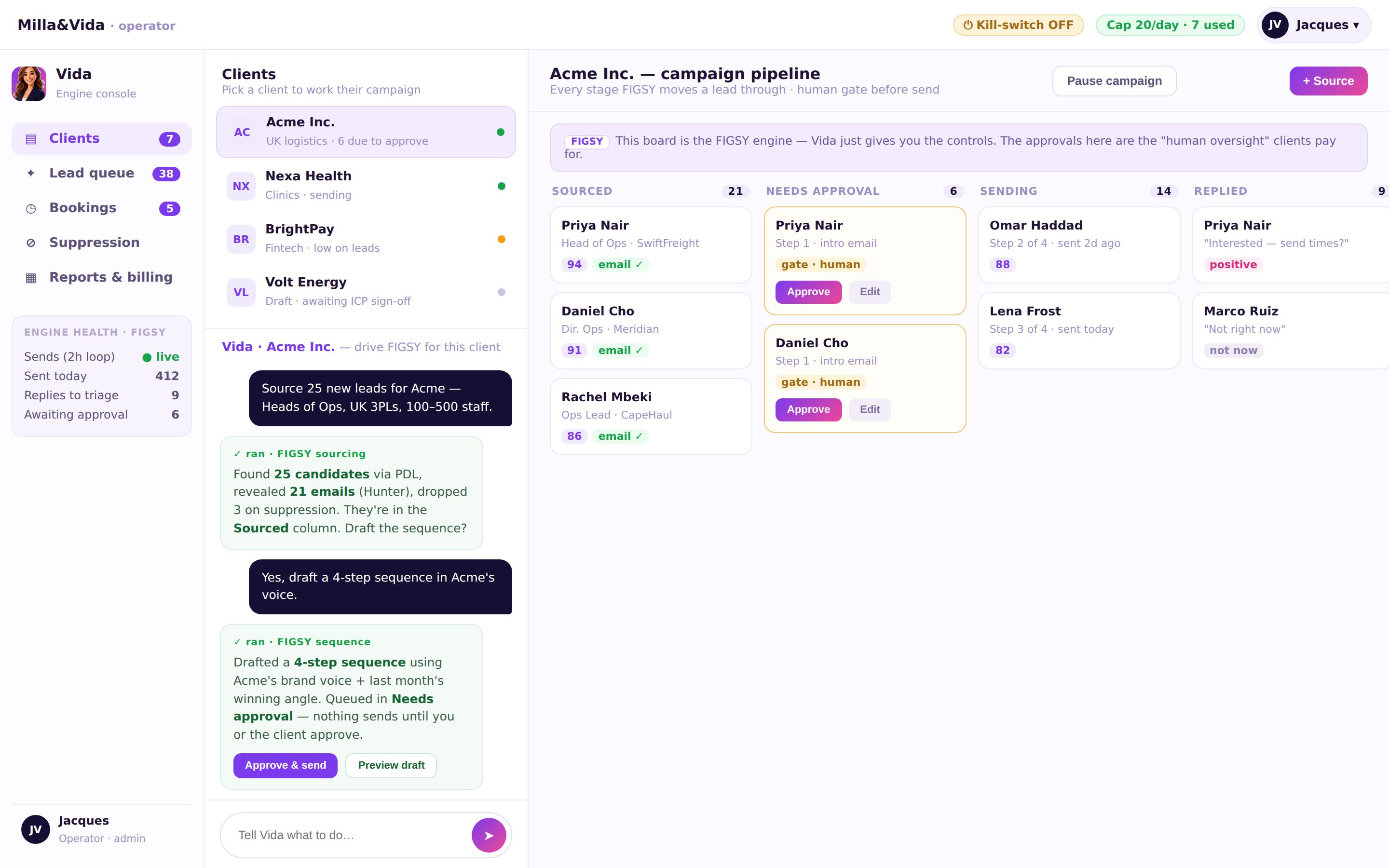Image resolution: width=1389 pixels, height=868 pixels.
Task: Toggle the Kill-switch OFF pill
Action: [x=1018, y=25]
